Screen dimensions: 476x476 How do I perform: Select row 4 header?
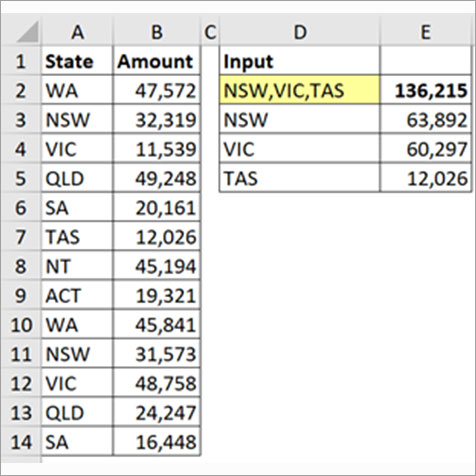coord(21,149)
